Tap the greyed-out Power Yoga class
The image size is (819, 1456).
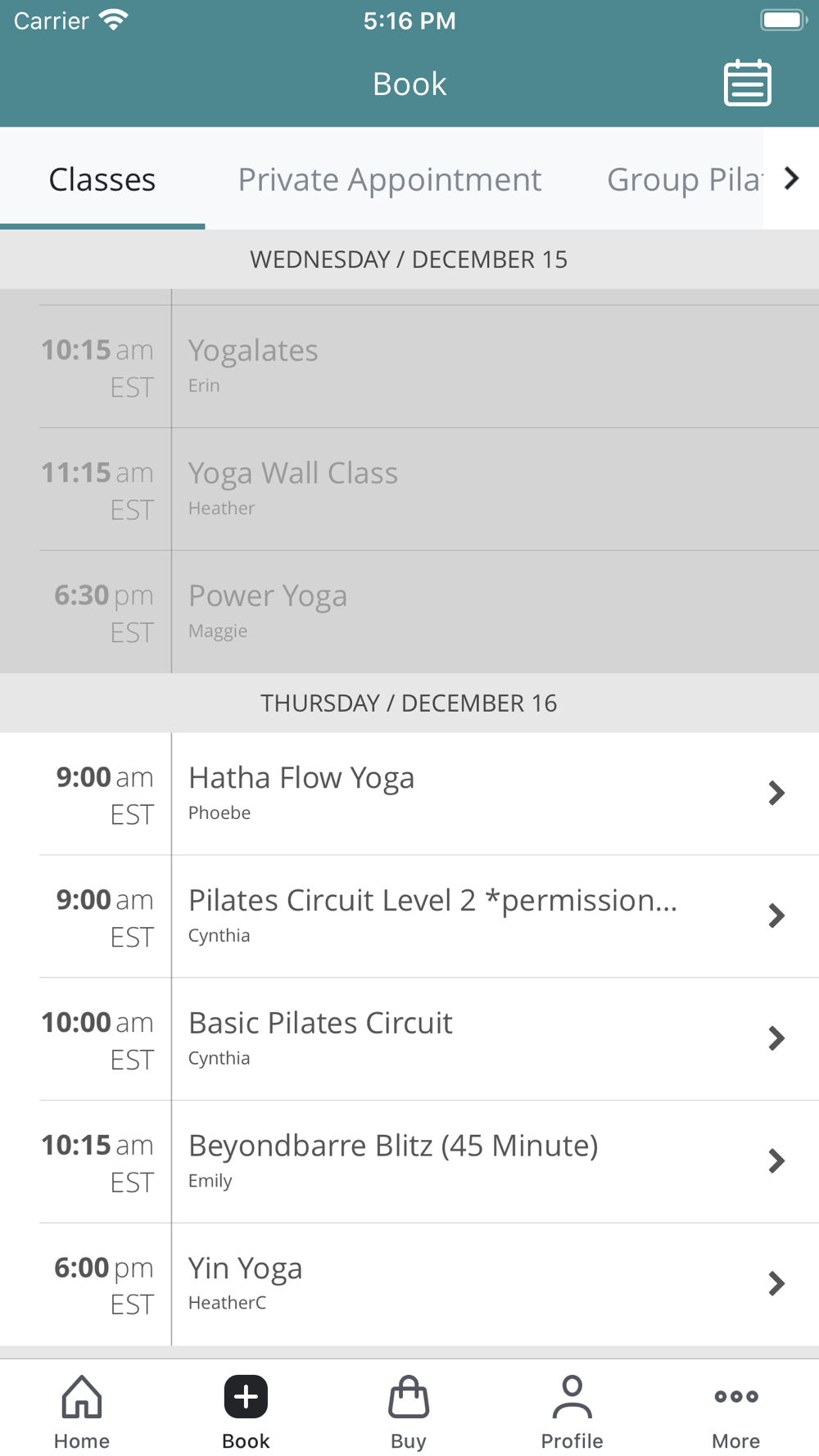pyautogui.click(x=268, y=596)
